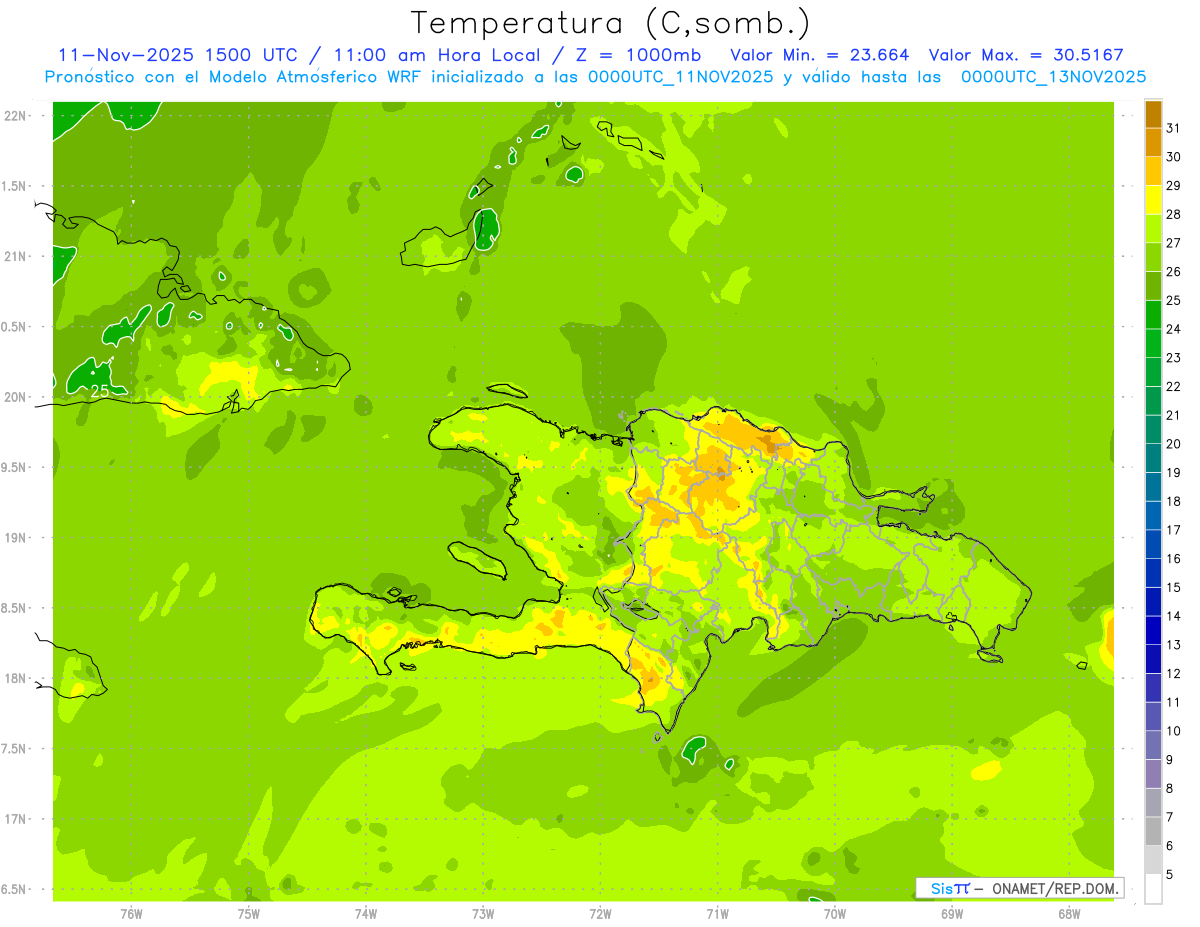Click the '19N' latitude axis label
The image size is (1200, 927).
point(16,538)
